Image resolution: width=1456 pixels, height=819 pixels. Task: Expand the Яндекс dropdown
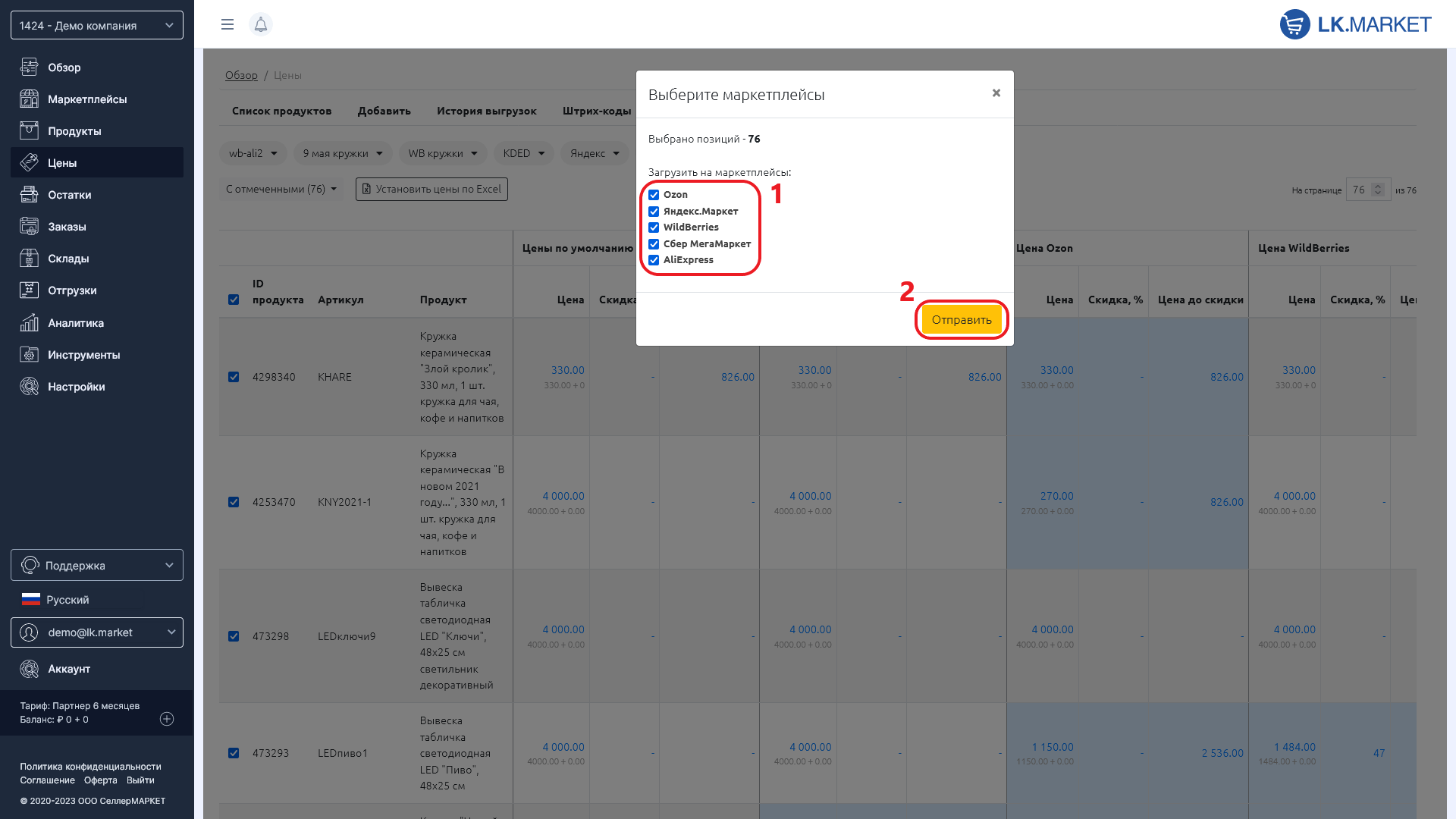pos(595,153)
